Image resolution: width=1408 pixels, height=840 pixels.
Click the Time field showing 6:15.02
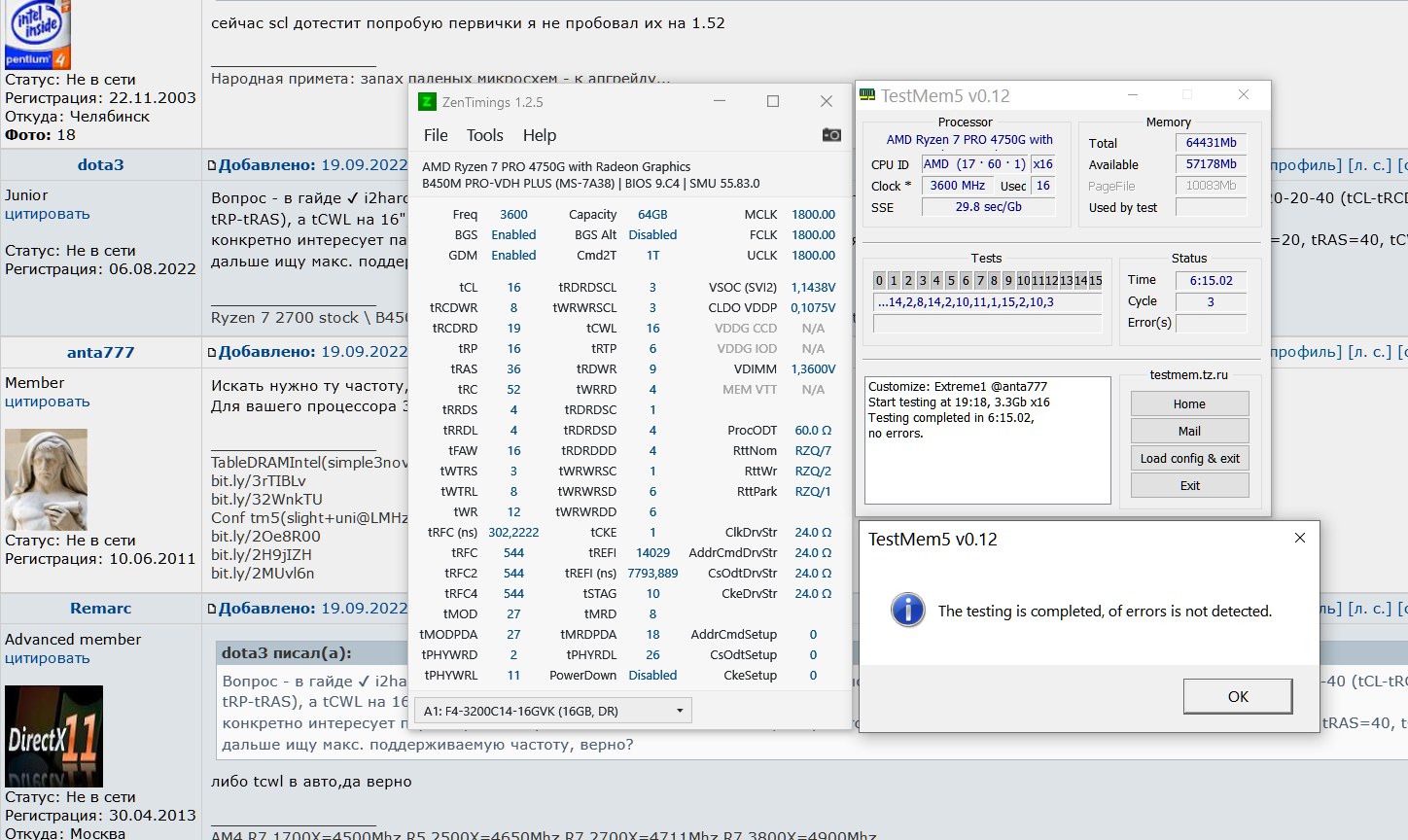coord(1211,280)
